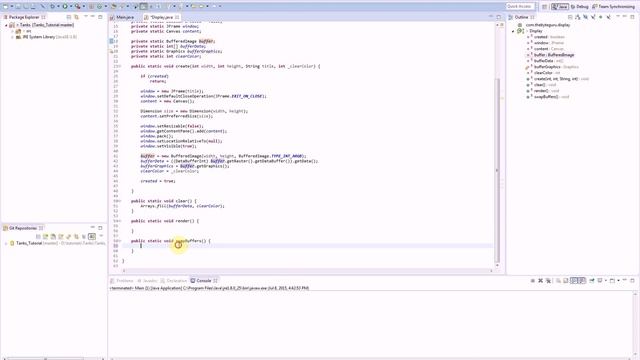
Task: Collapse create() method fold marker
Action: pyautogui.click(x=120, y=66)
